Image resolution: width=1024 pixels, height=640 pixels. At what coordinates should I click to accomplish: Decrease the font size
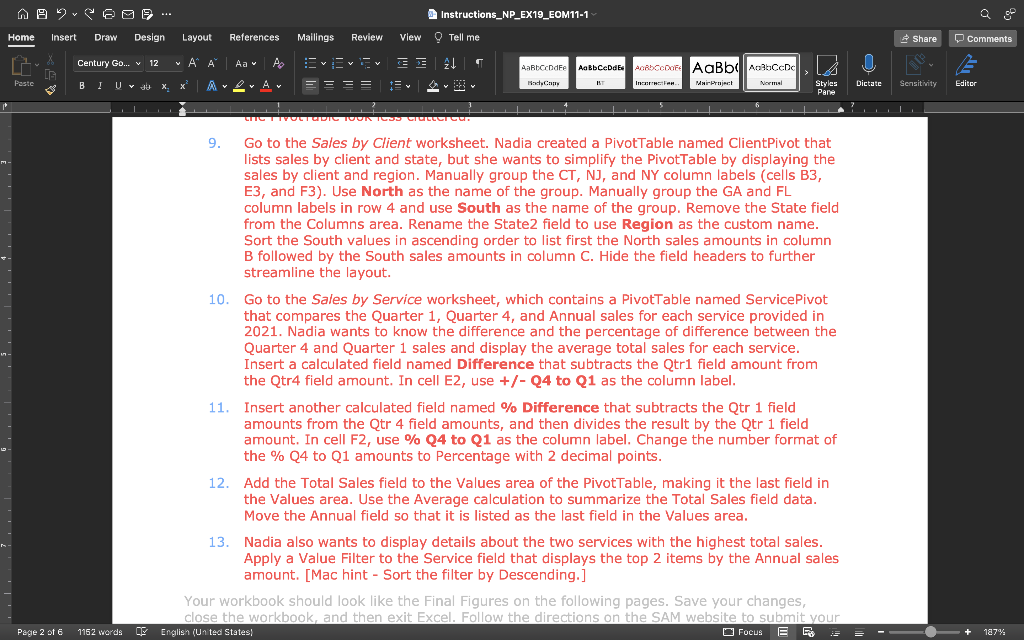(212, 63)
